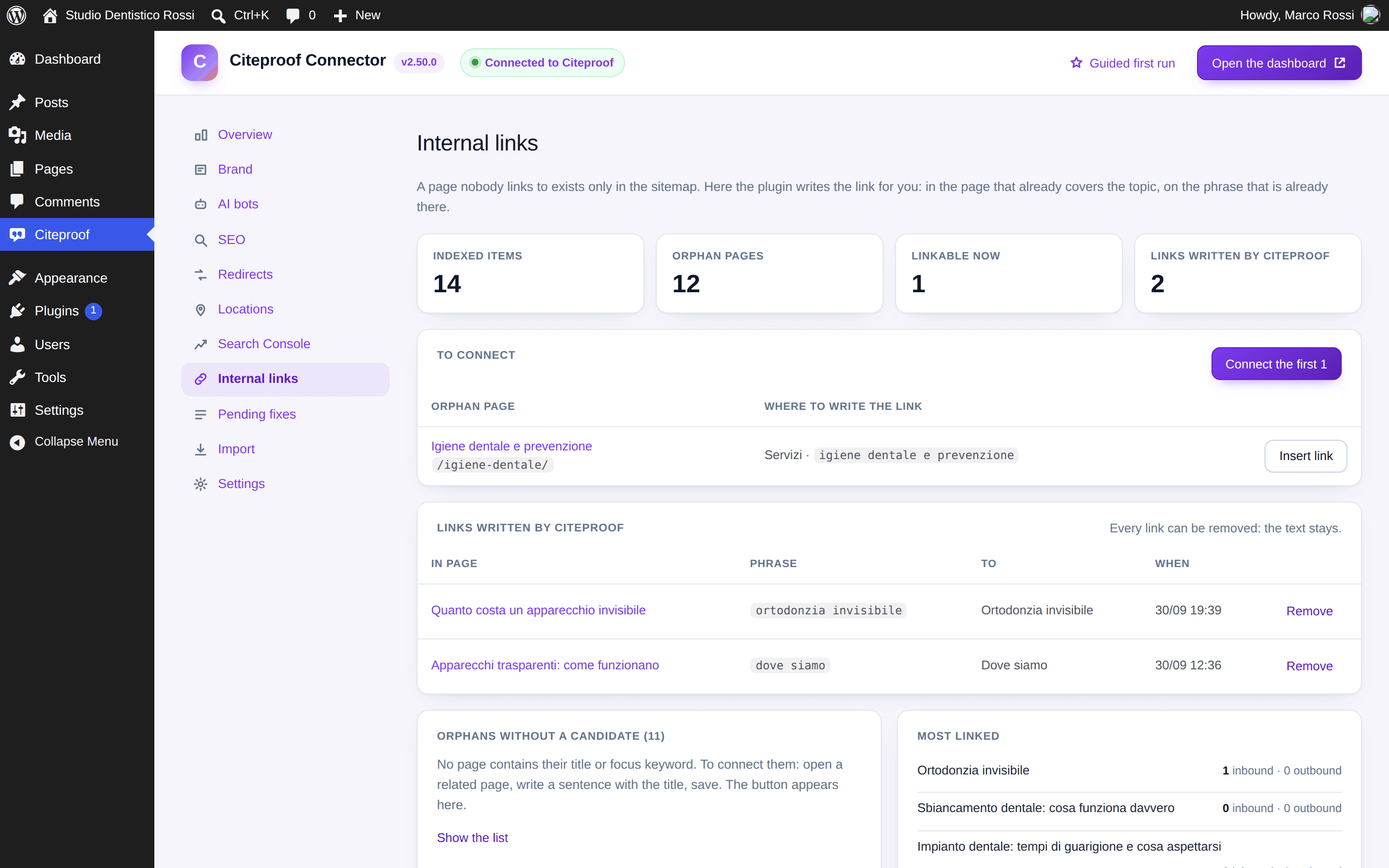
Task: Click the Ctrl+K search magnifier icon
Action: tap(218, 15)
